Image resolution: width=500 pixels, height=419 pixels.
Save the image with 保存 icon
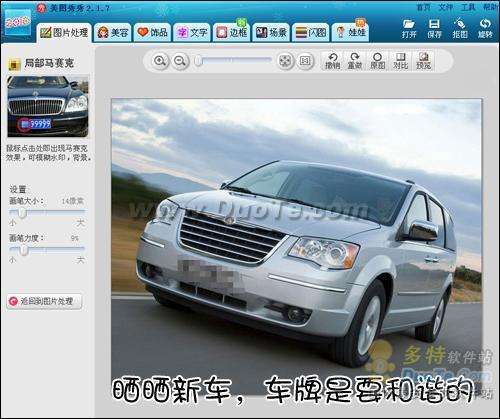(x=434, y=28)
